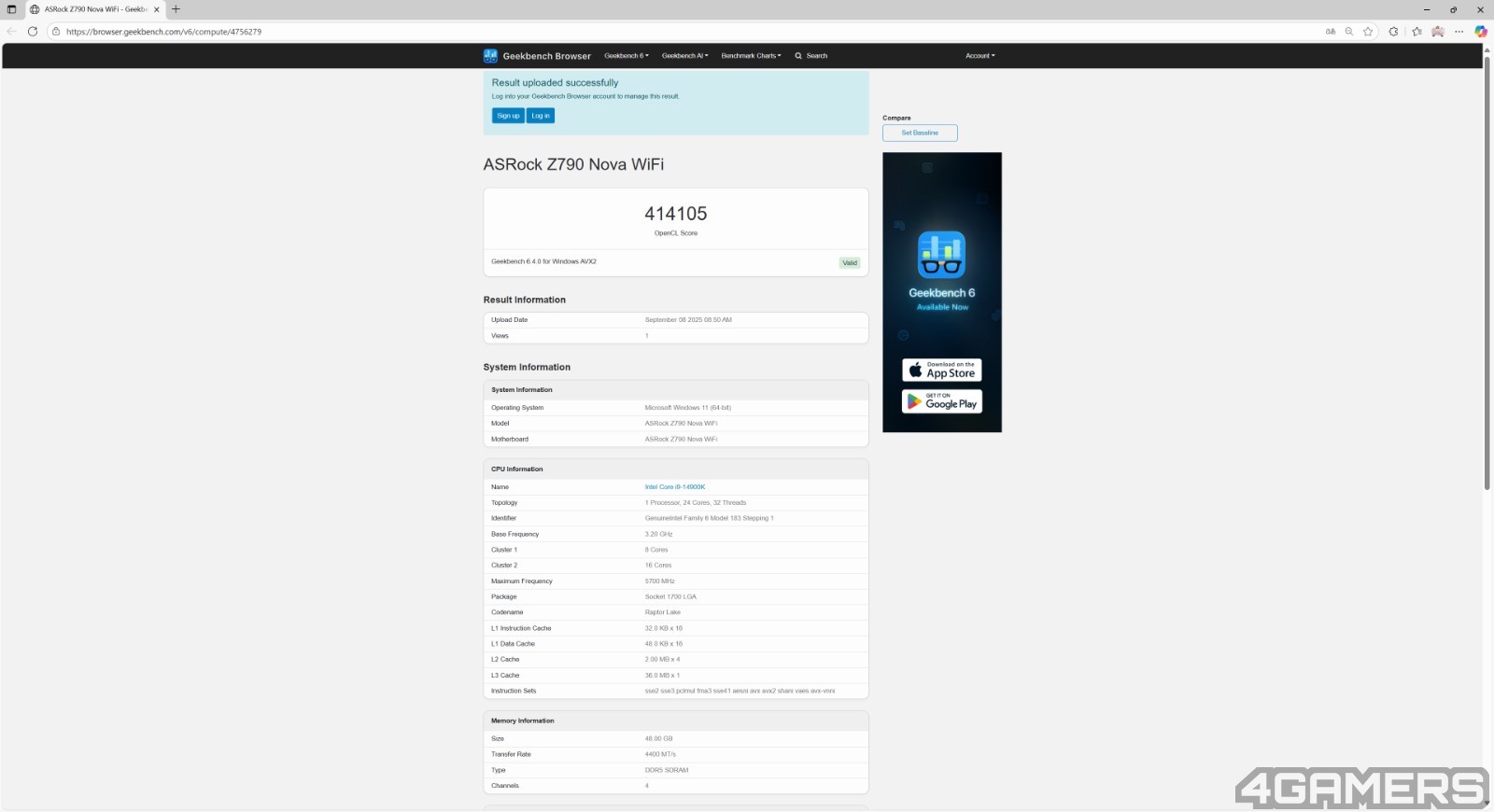Click the Log in button

click(541, 116)
